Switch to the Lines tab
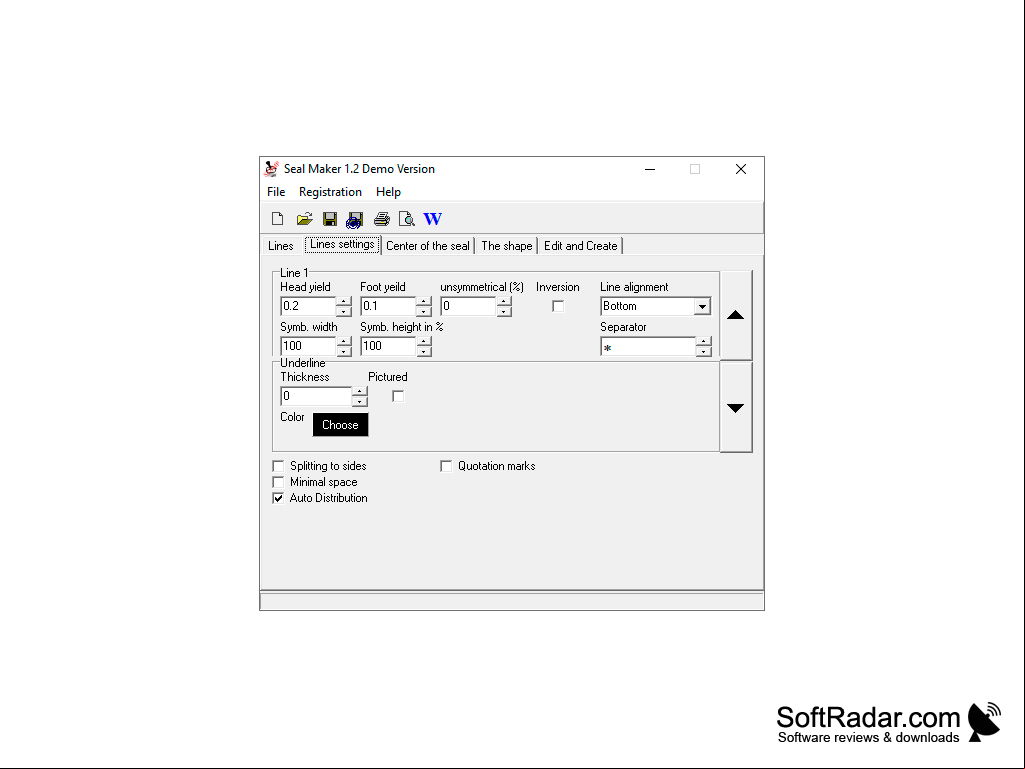Screen dimensions: 1025x769 click(280, 246)
